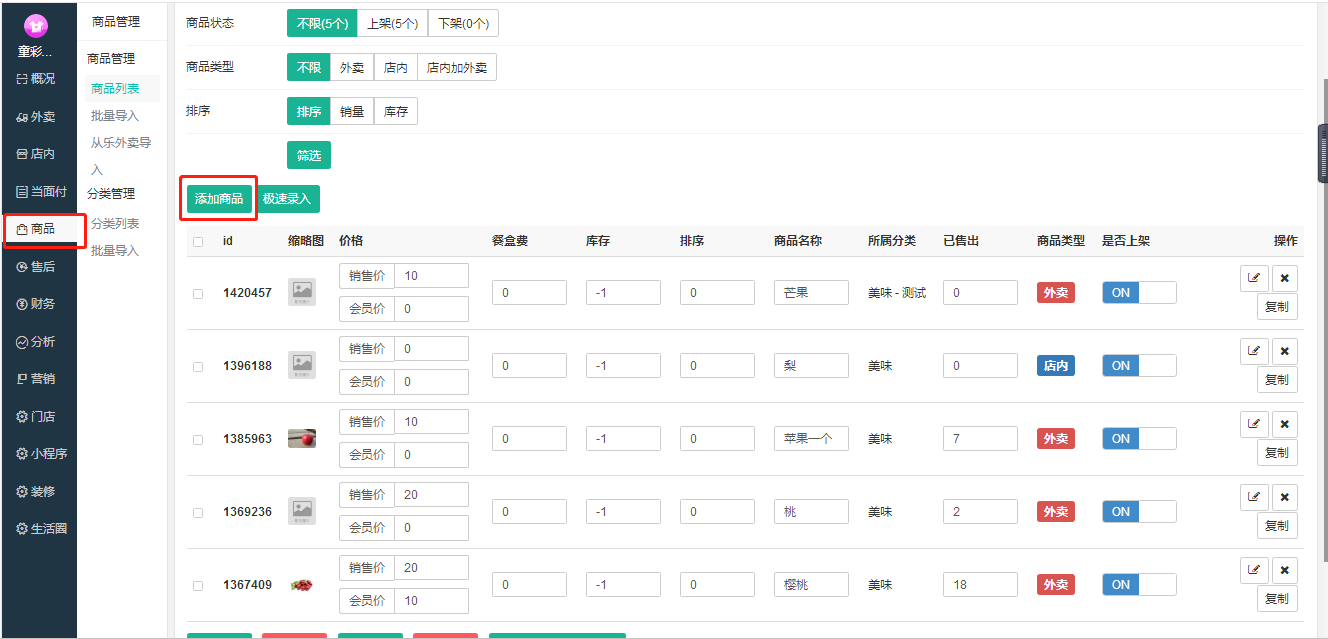Click the 会员价 input of 樱桃
Image resolution: width=1328 pixels, height=639 pixels.
431,601
